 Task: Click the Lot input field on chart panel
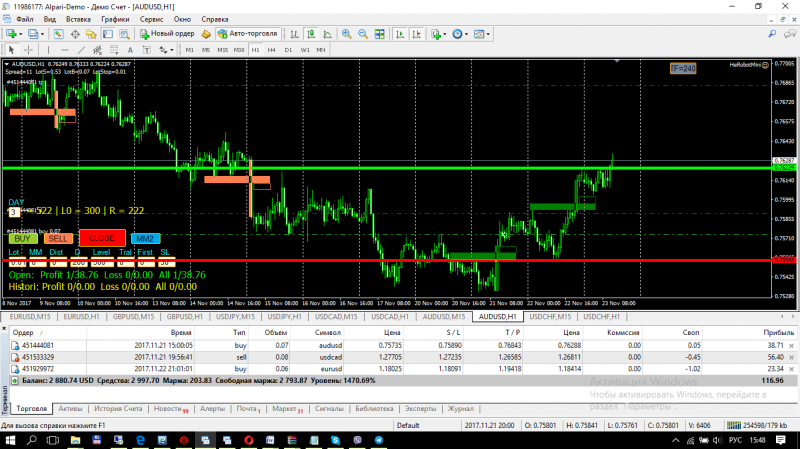point(17,262)
